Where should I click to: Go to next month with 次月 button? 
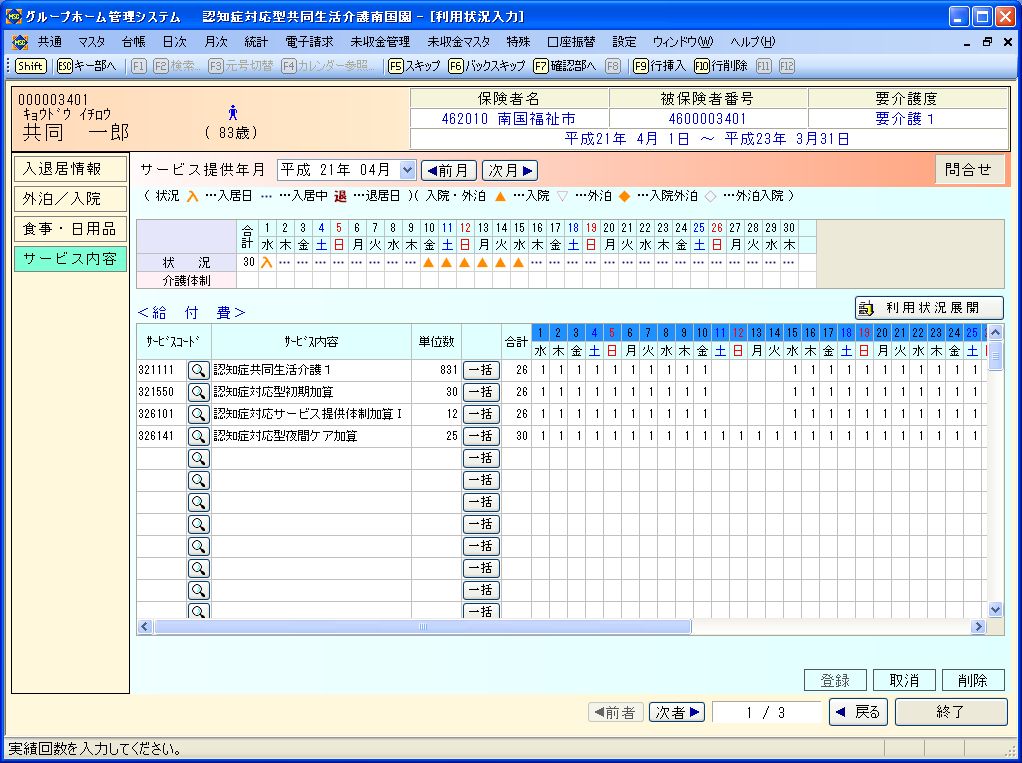[510, 170]
